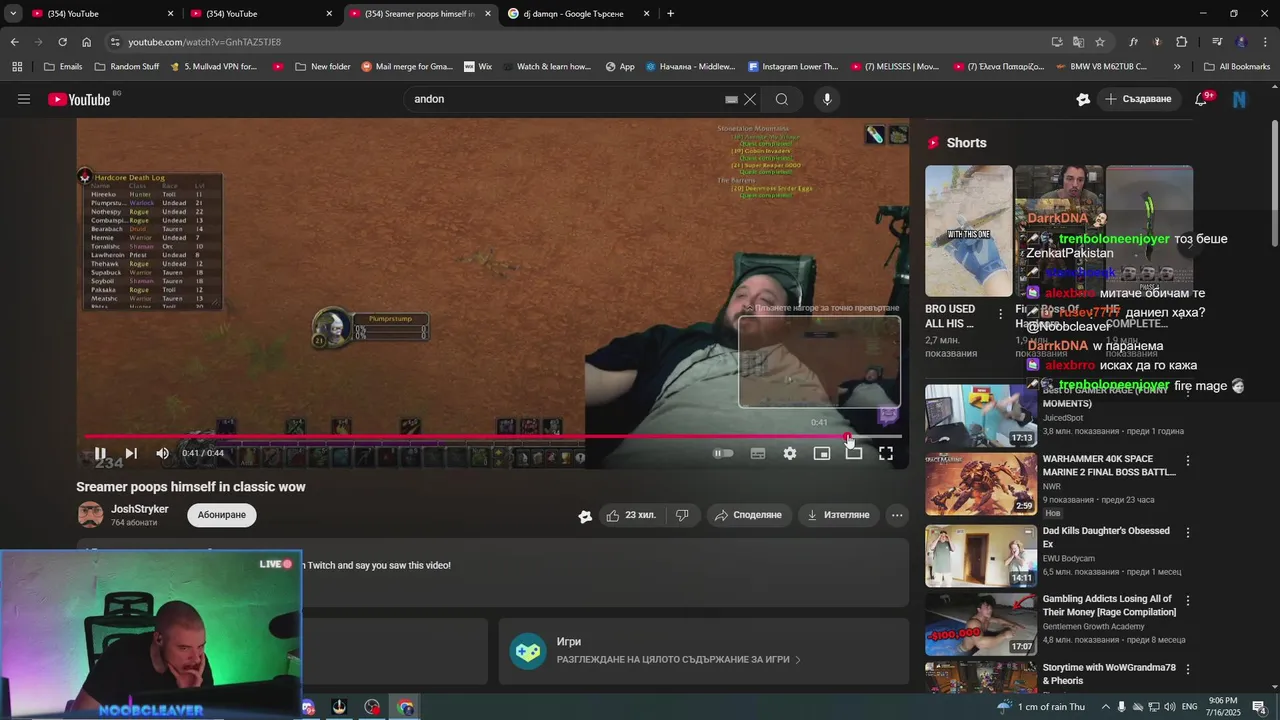1280x720 pixels.
Task: Open the Gambling Addicts video thumbnail
Action: [x=981, y=624]
